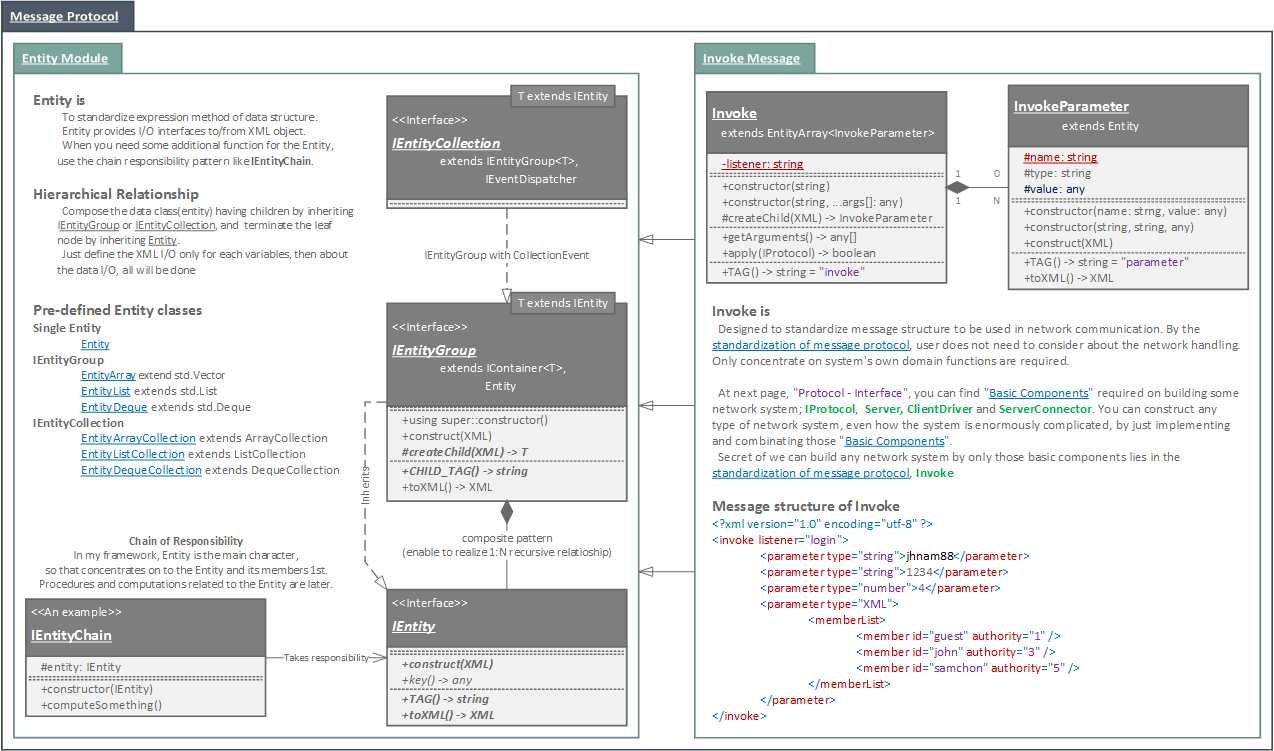Click the IEntityChain example class title
Viewport: 1274px width, 751px height.
coord(71,635)
